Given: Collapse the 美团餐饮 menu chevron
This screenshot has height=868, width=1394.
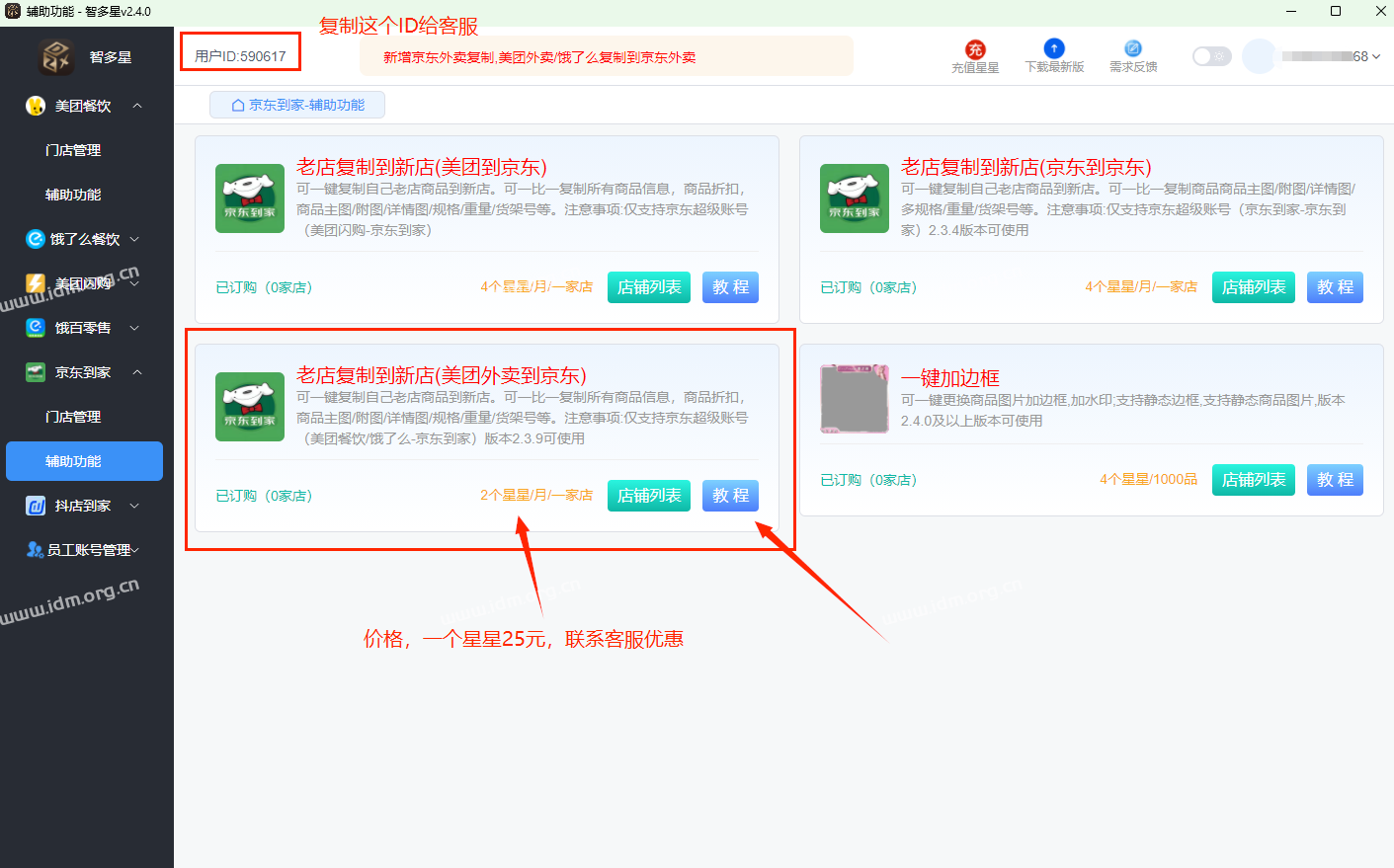Looking at the screenshot, I should tap(137, 106).
